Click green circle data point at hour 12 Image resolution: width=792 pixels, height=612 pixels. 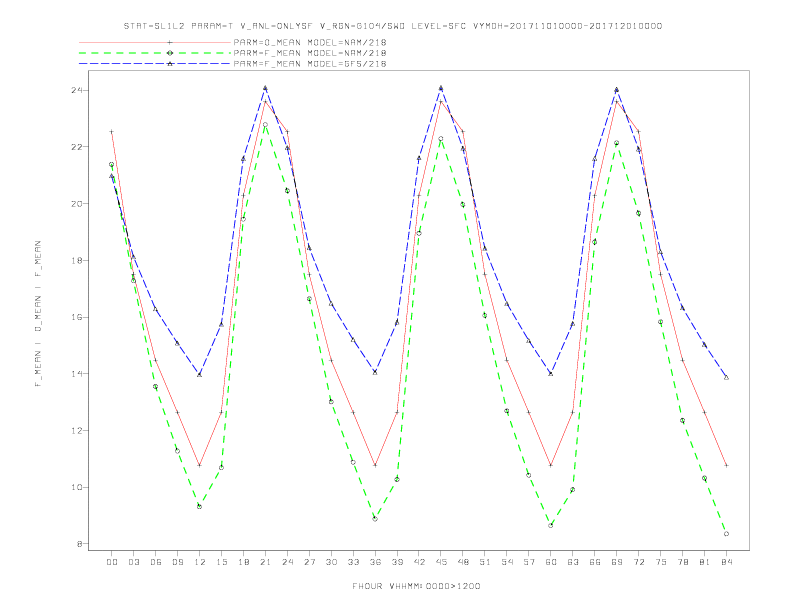tap(200, 506)
